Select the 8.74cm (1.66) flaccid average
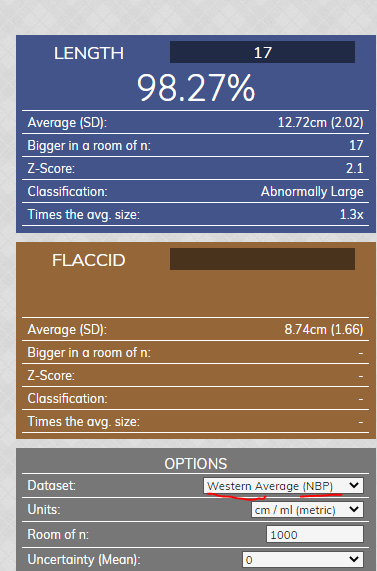This screenshot has height=571, width=377. click(324, 330)
